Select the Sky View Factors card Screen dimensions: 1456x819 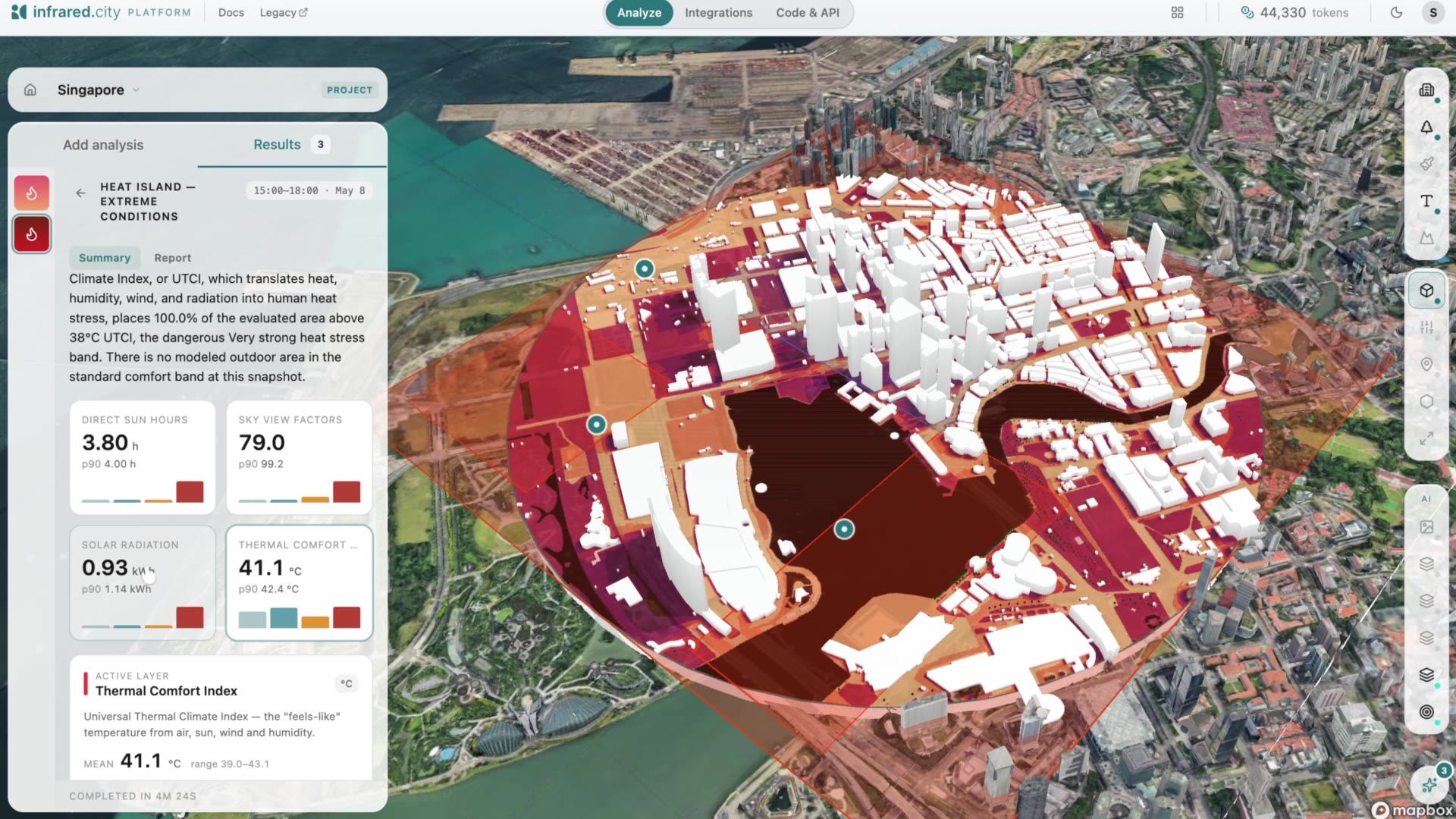(x=299, y=457)
